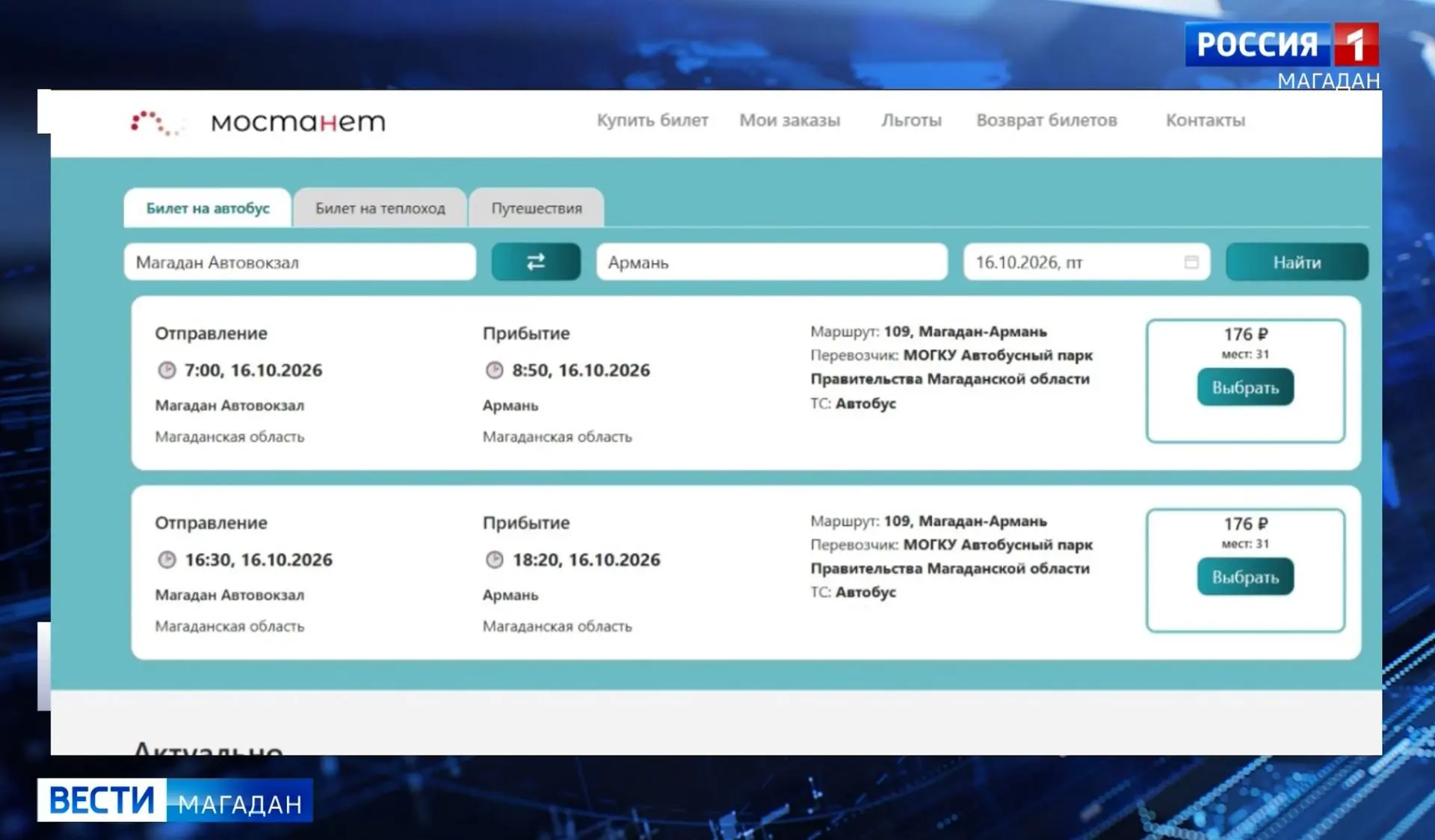This screenshot has width=1435, height=840.
Task: Click clock icon next to 16:30 departure
Action: (167, 560)
